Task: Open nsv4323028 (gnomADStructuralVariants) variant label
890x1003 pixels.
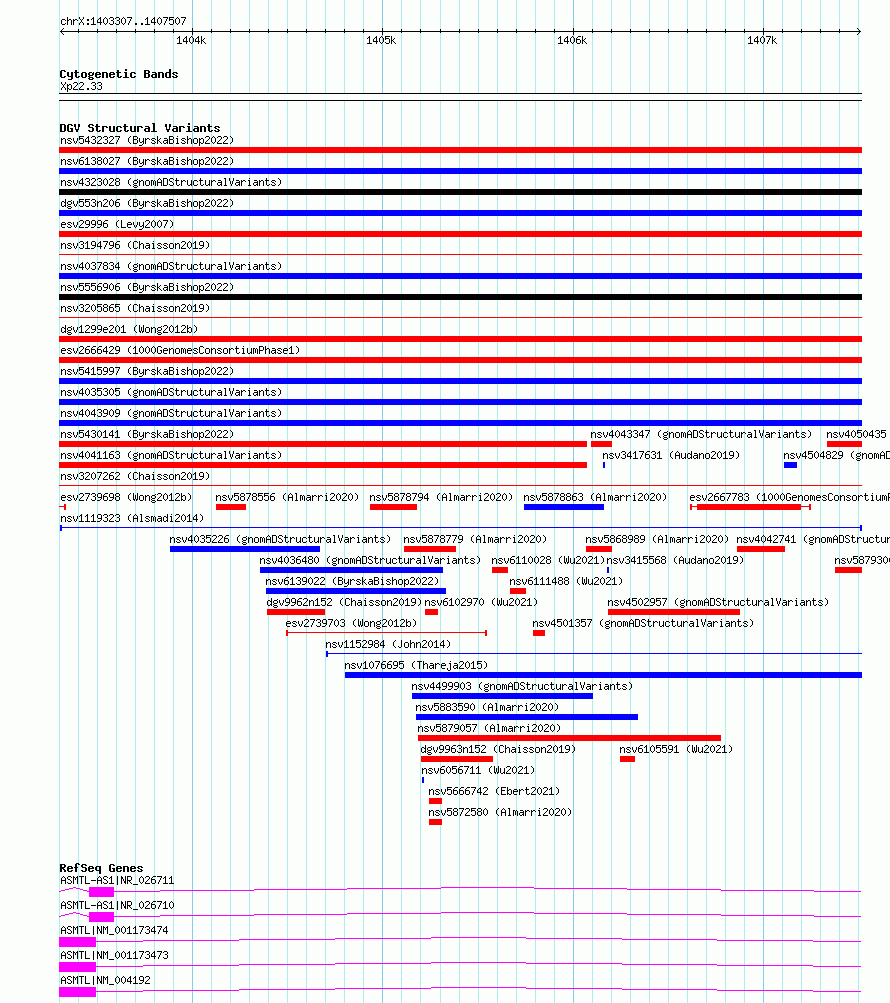Action: coord(171,182)
